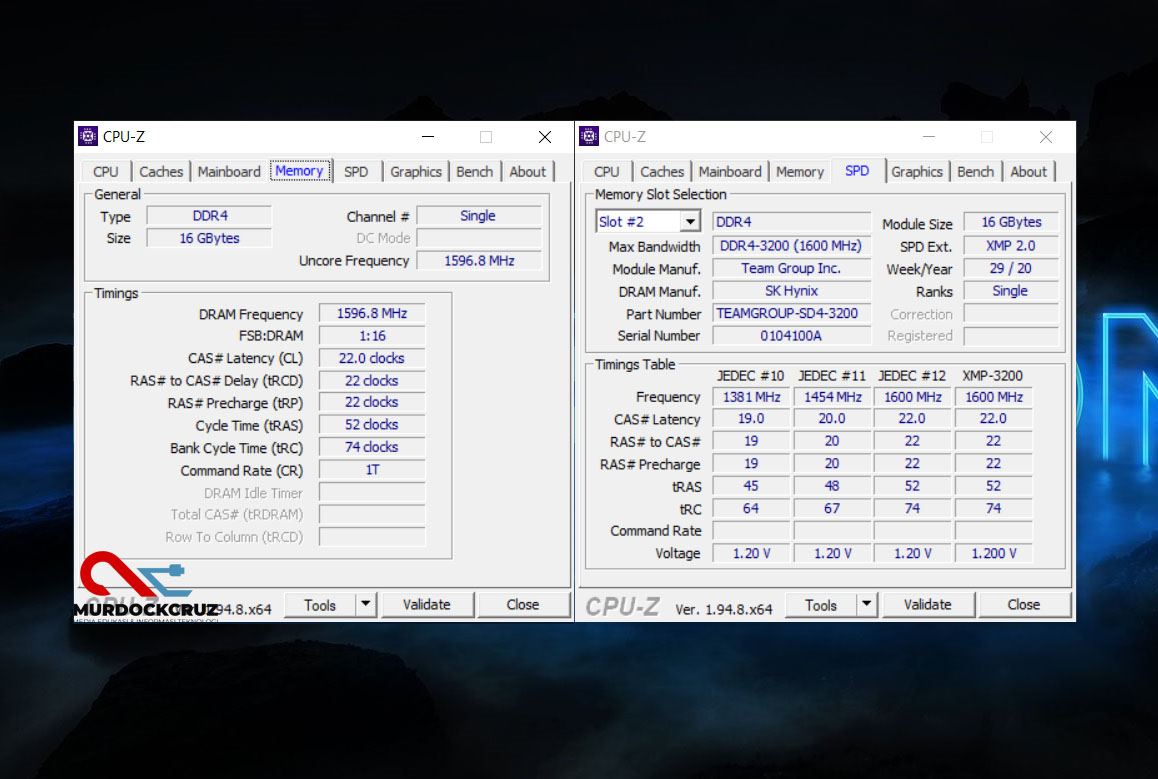Click JEDEC #11 tRAS value 48

(x=832, y=486)
